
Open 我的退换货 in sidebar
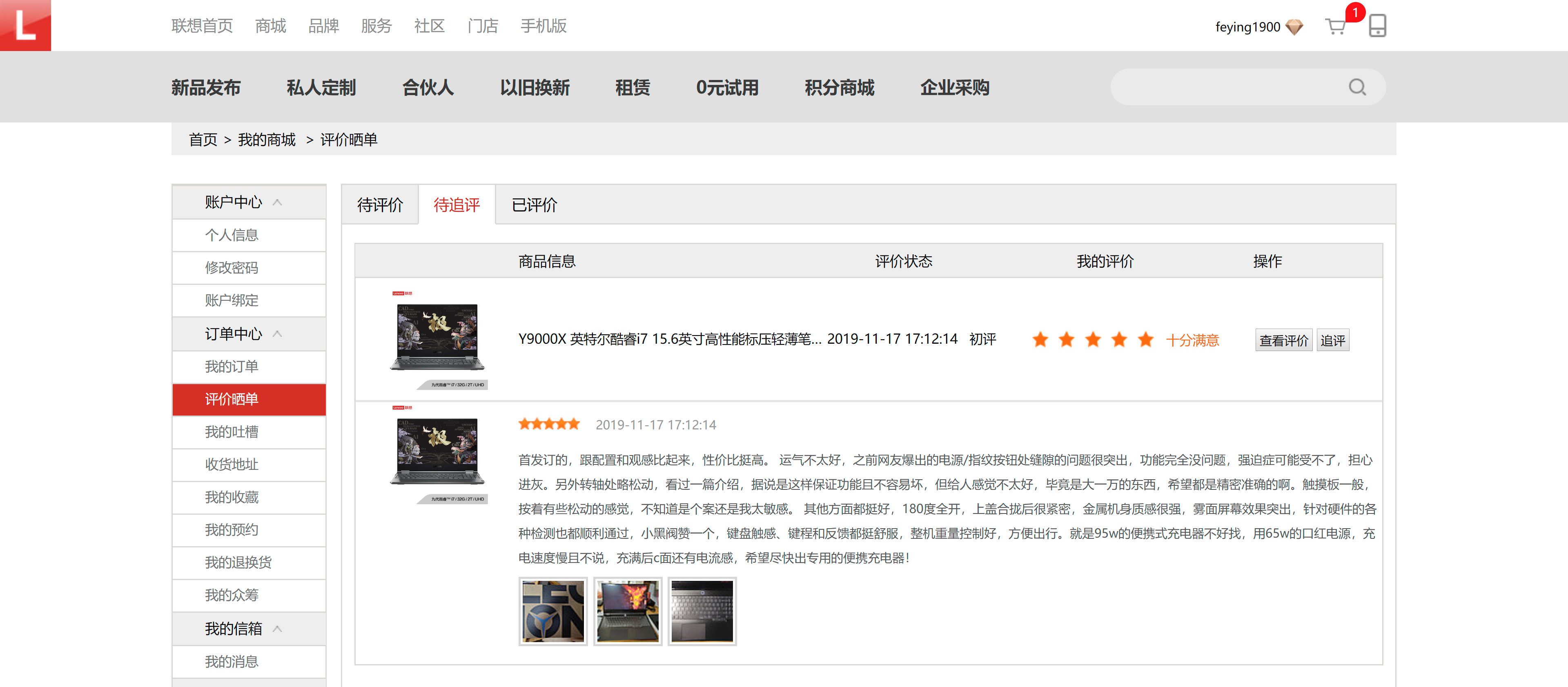click(249, 562)
